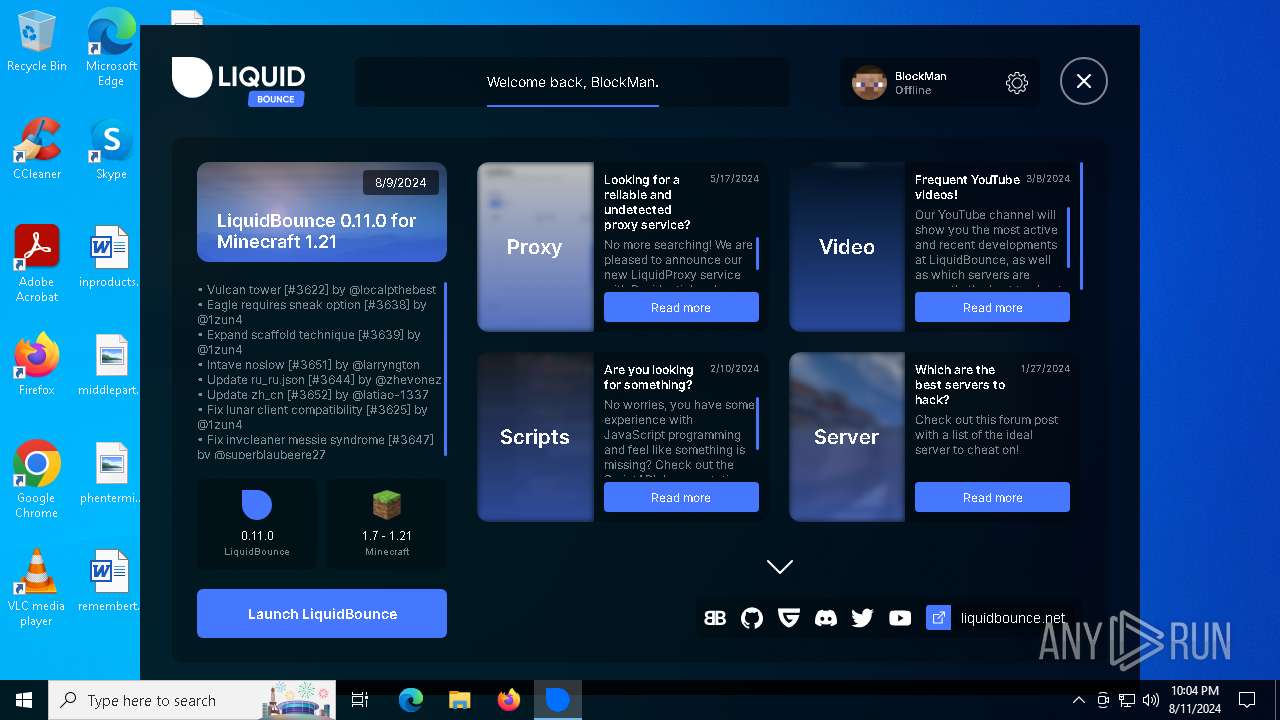Open the Discord icon link
The width and height of the screenshot is (1280, 720).
[826, 618]
